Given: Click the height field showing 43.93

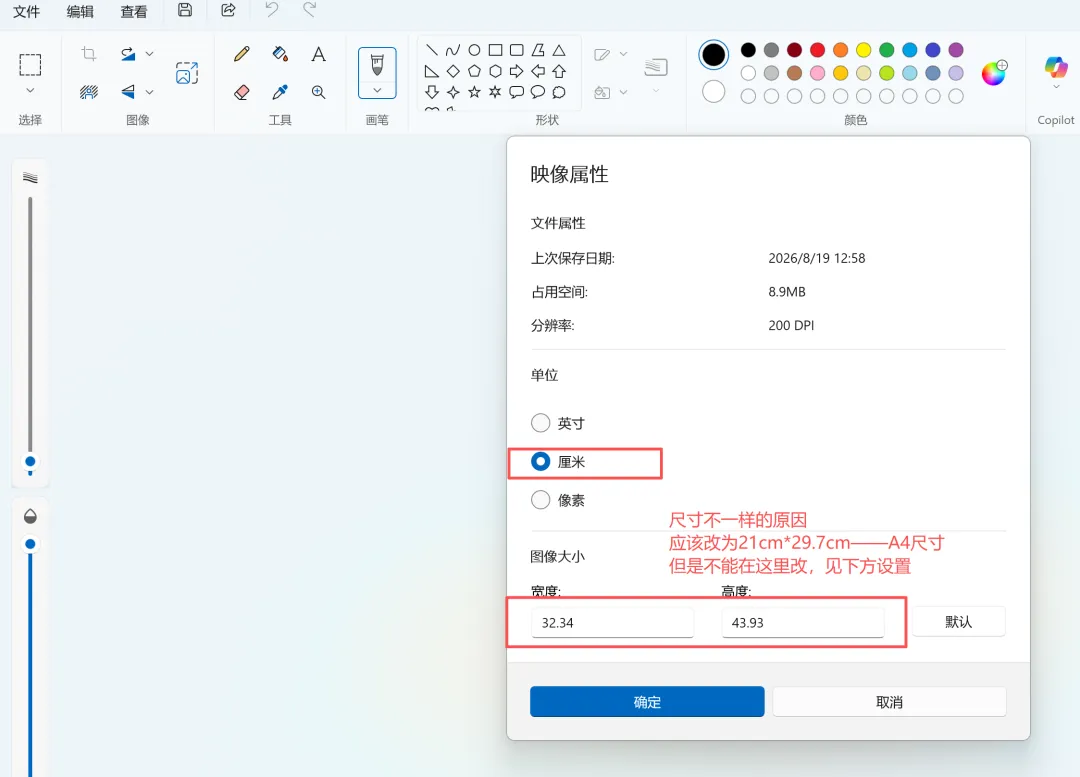Looking at the screenshot, I should pyautogui.click(x=802, y=623).
